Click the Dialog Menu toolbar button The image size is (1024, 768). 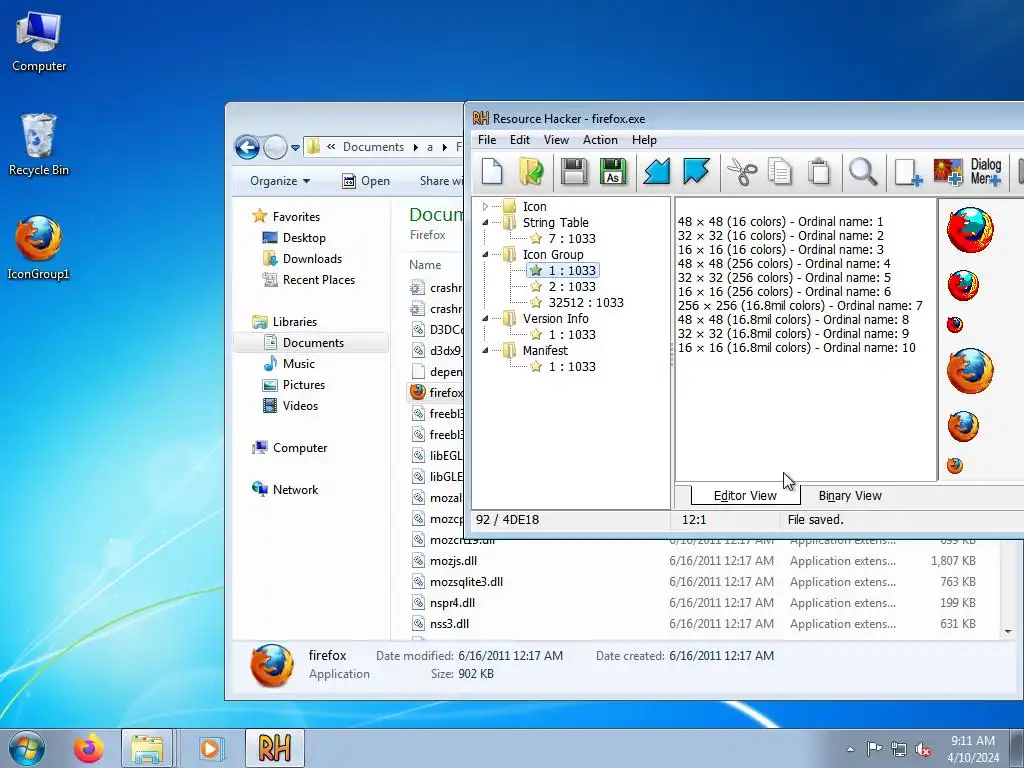[985, 172]
